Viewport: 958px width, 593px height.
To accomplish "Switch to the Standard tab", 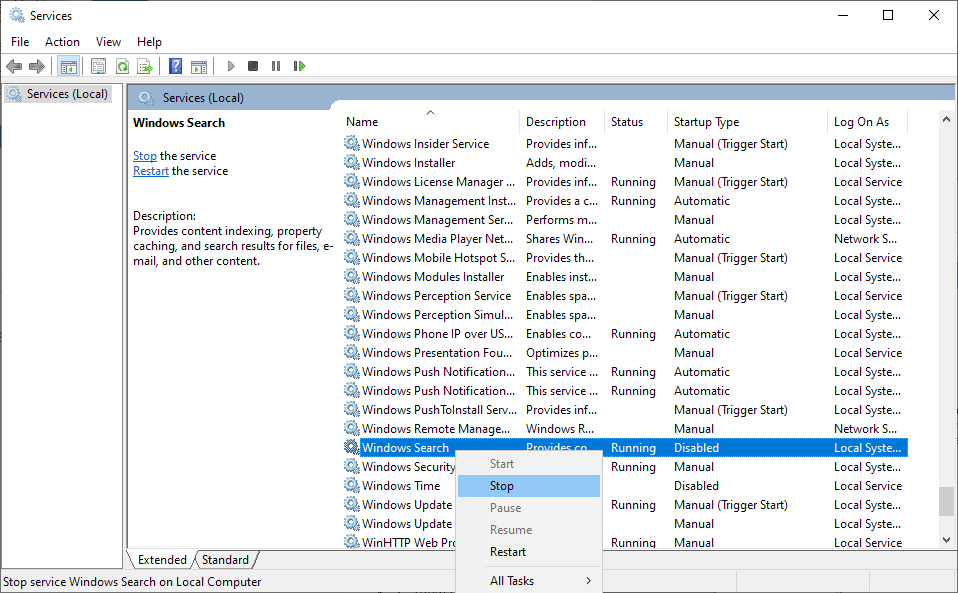I will tap(226, 560).
